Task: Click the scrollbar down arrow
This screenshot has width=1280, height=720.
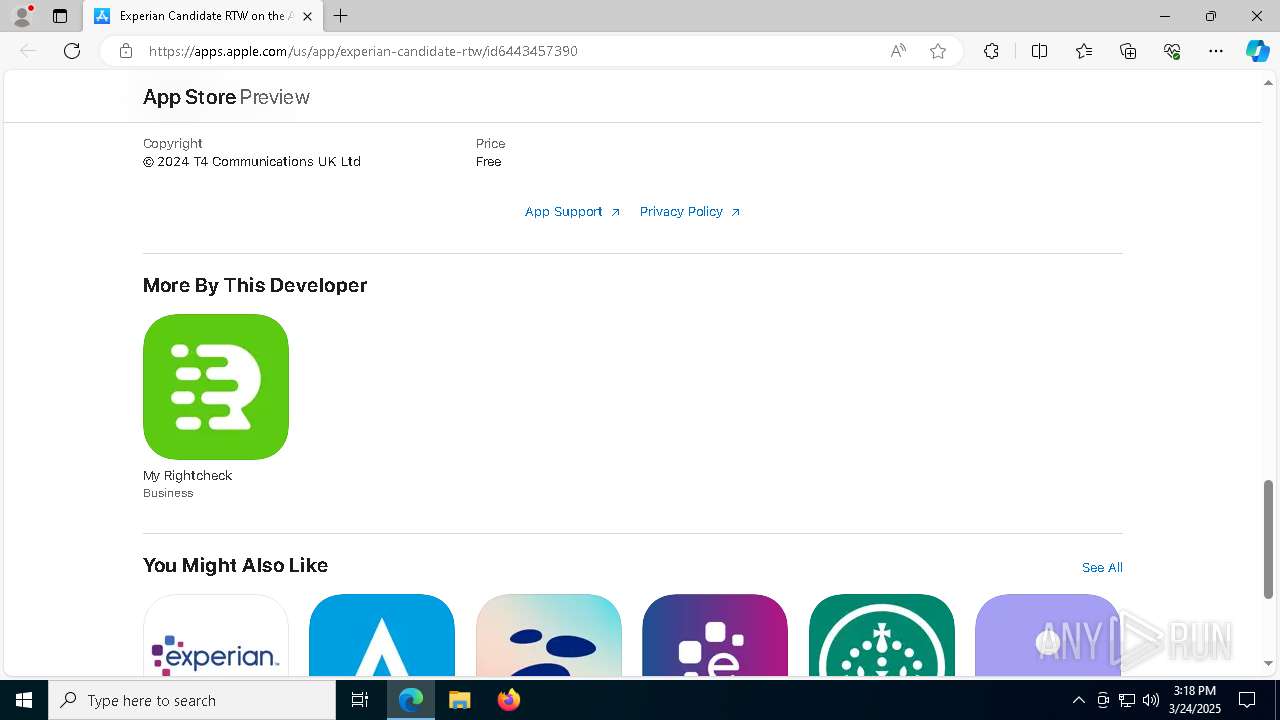Action: (x=1269, y=663)
